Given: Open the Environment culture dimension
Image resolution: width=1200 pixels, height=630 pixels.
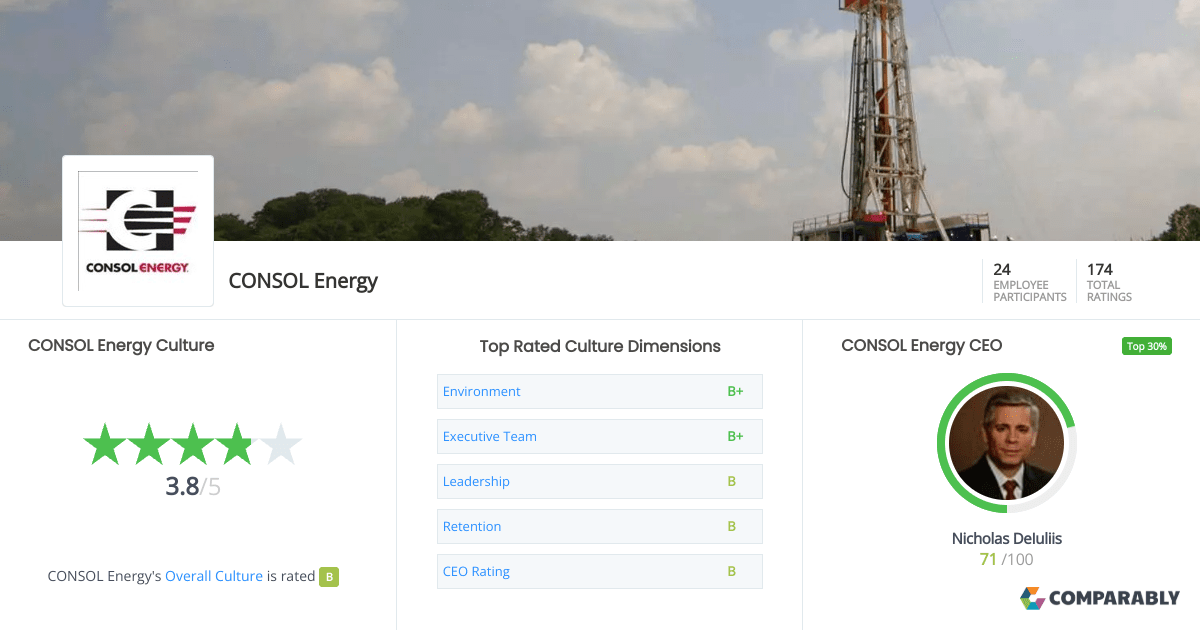Looking at the screenshot, I should [481, 391].
